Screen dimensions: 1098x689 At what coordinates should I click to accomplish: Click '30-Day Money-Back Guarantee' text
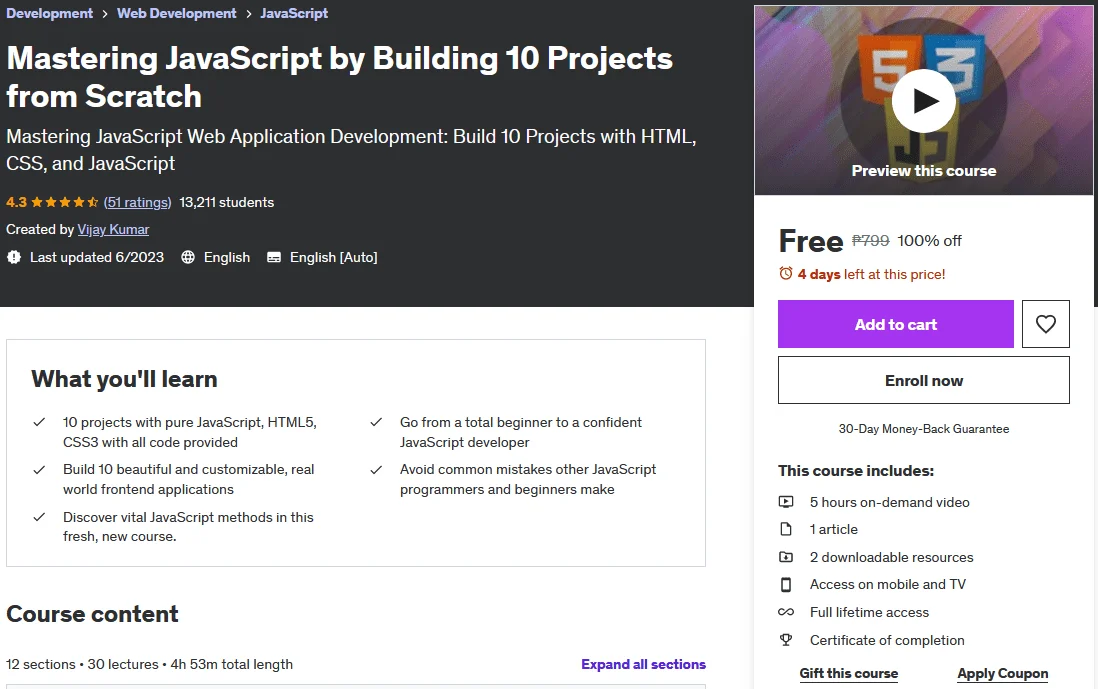coord(924,429)
